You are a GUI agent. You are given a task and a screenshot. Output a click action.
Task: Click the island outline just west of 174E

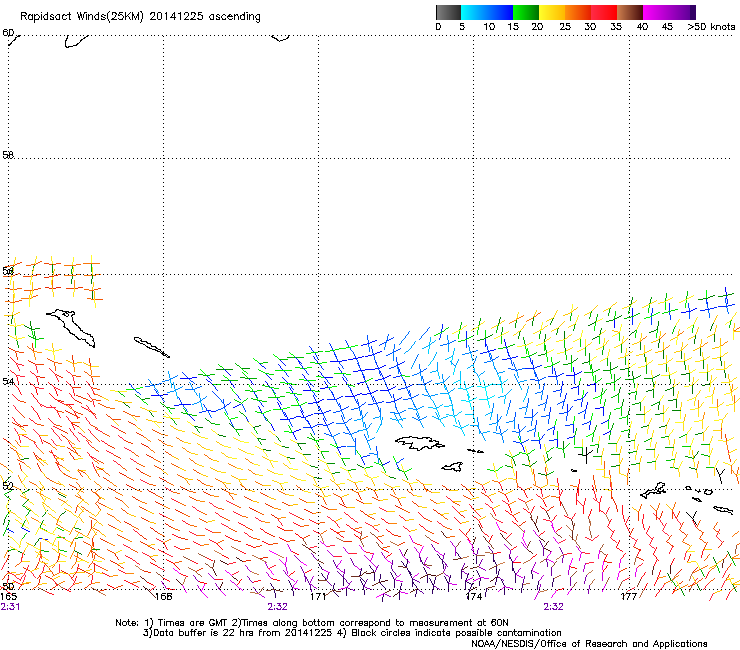(453, 467)
